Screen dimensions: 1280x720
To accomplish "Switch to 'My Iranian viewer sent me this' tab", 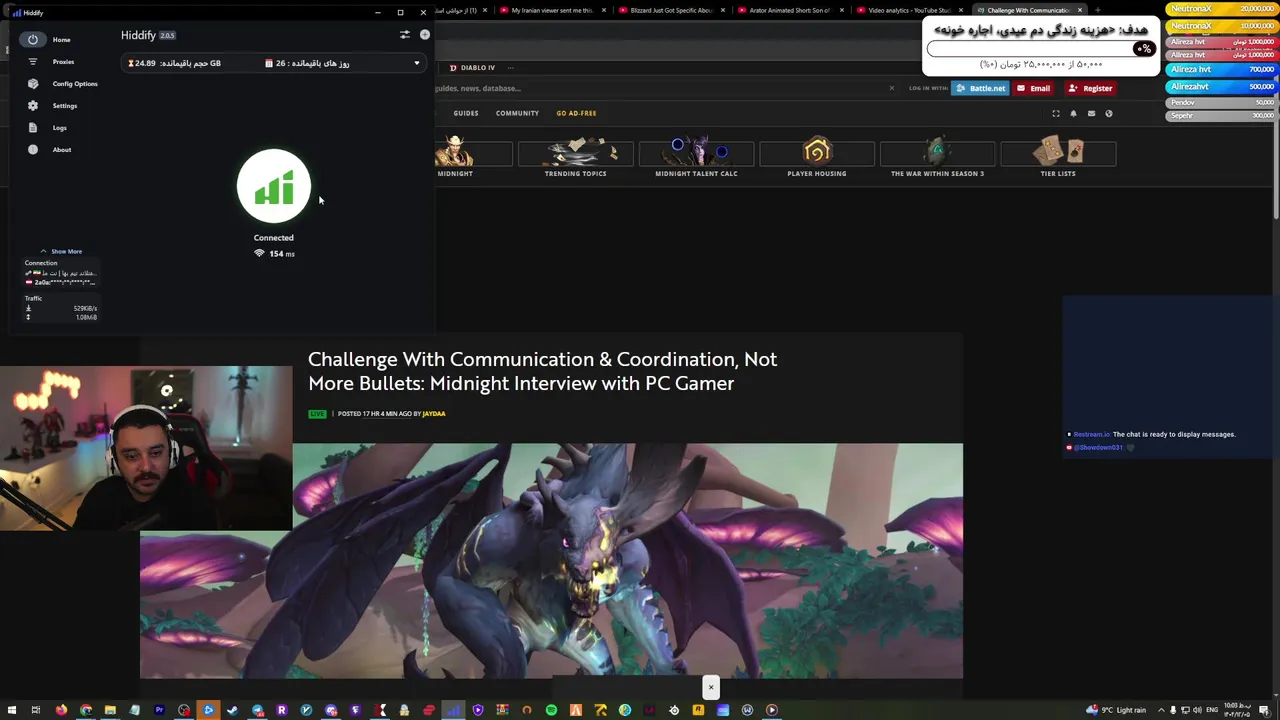I will pos(550,10).
